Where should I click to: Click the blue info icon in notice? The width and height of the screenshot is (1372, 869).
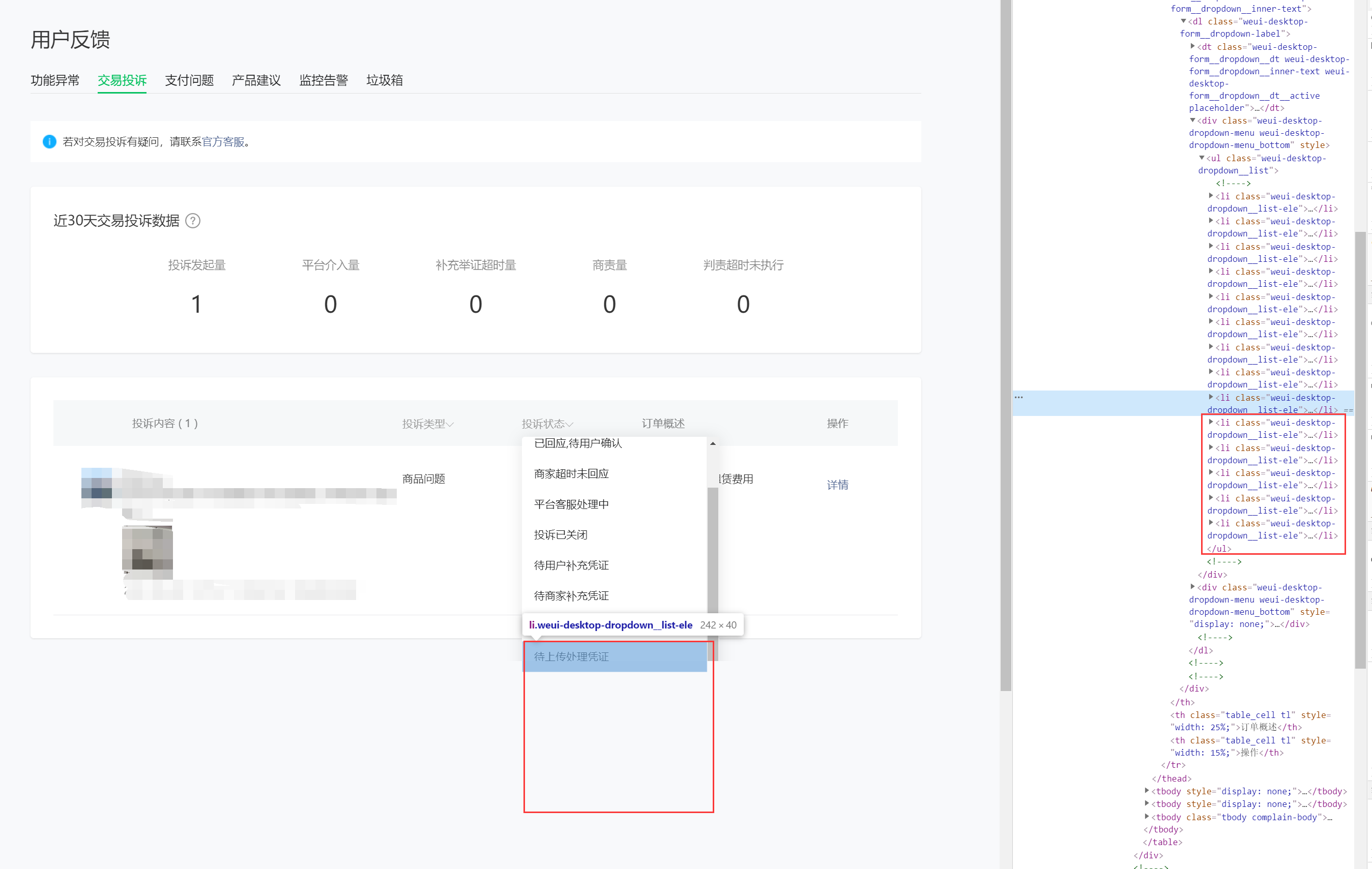(49, 141)
